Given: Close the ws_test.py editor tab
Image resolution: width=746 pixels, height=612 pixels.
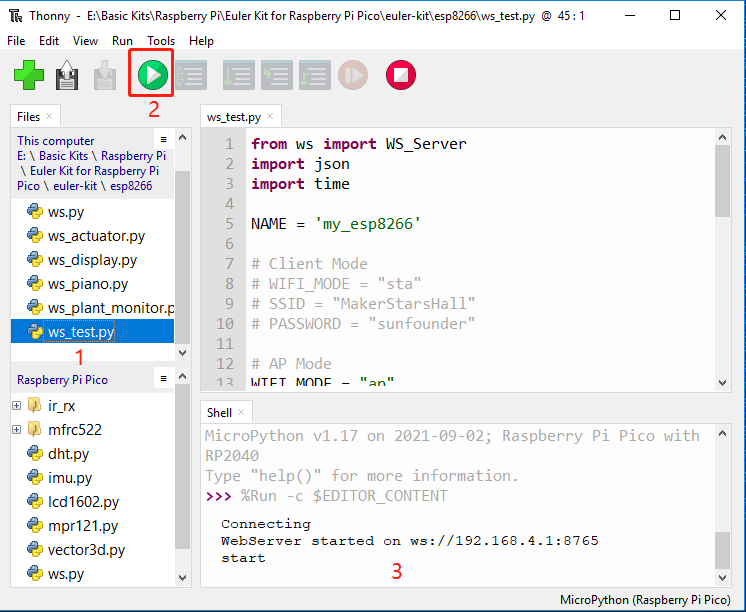Looking at the screenshot, I should coord(270,116).
